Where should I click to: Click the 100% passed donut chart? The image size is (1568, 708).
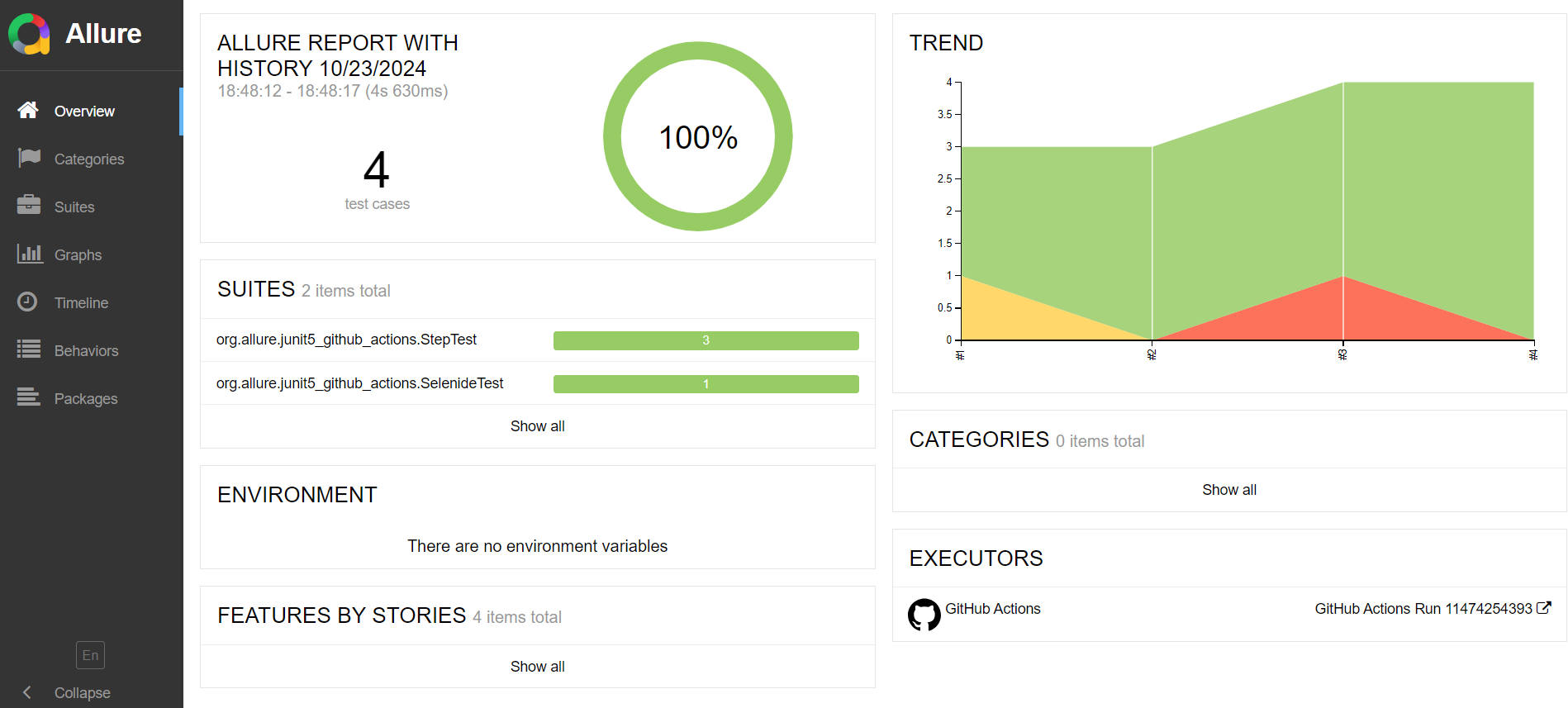[x=697, y=137]
